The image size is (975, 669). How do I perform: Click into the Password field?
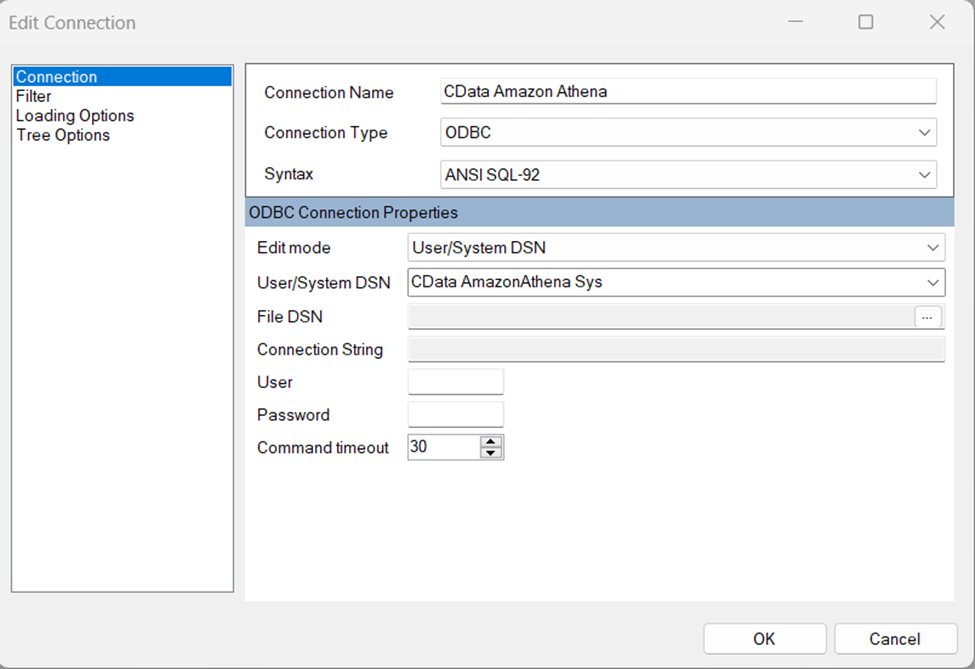[x=455, y=415]
